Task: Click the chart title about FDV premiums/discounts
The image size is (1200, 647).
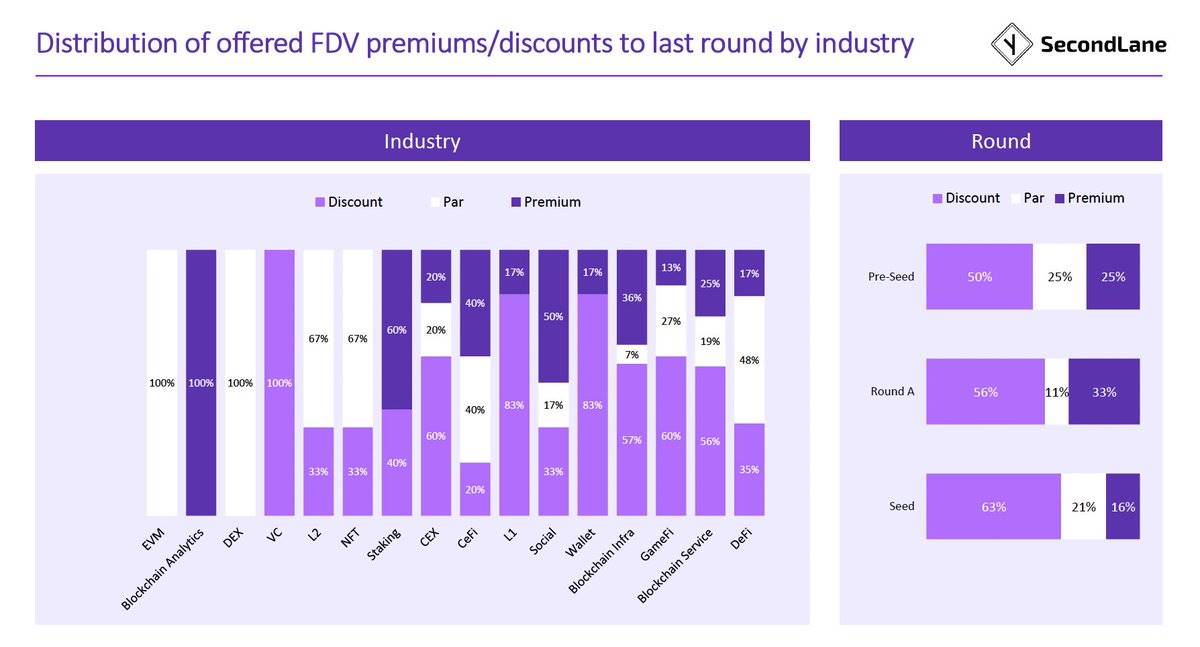Action: 475,44
